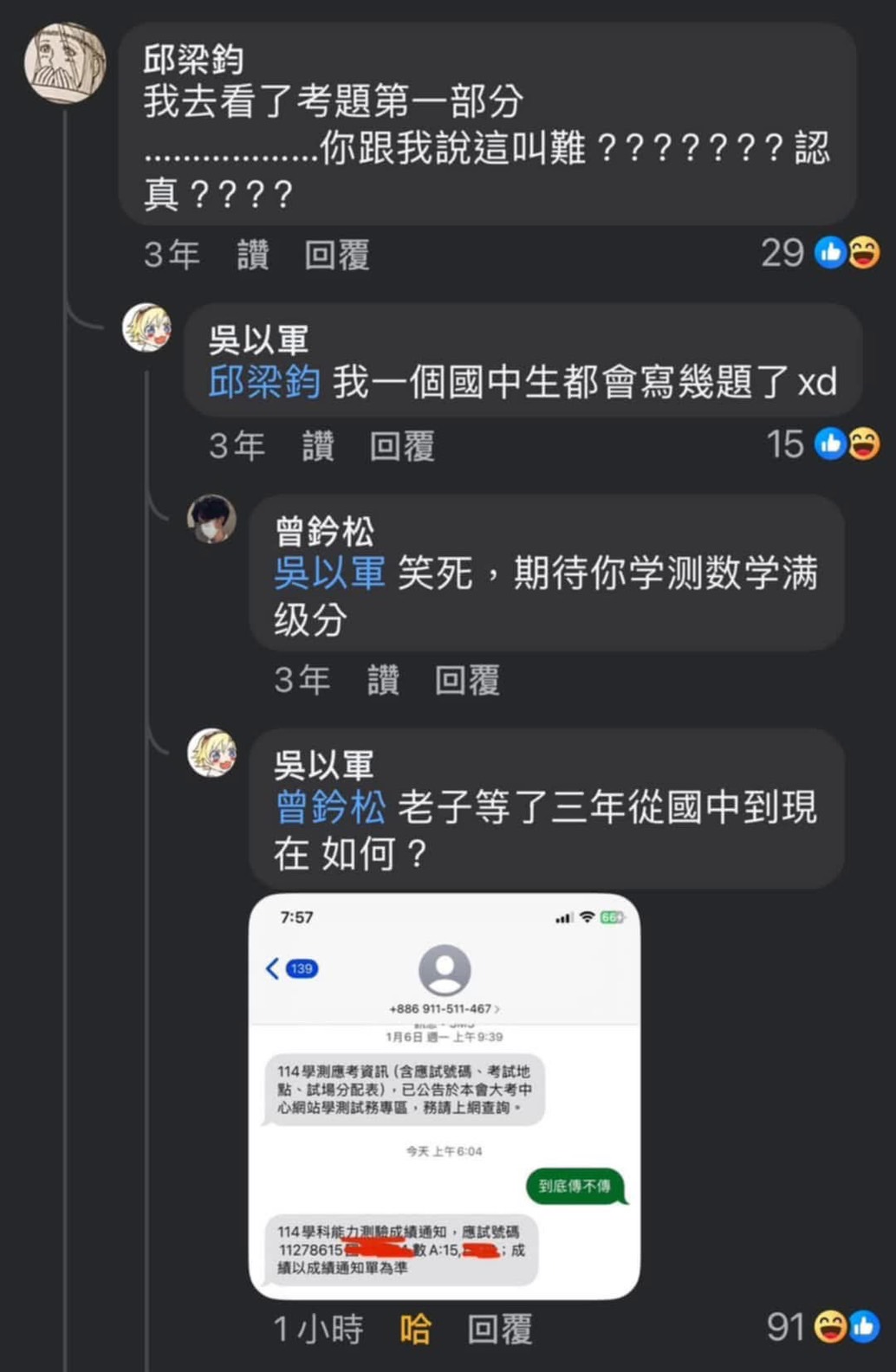The image size is (896, 1372).
Task: View reactions with 15 count
Action: pyautogui.click(x=823, y=444)
